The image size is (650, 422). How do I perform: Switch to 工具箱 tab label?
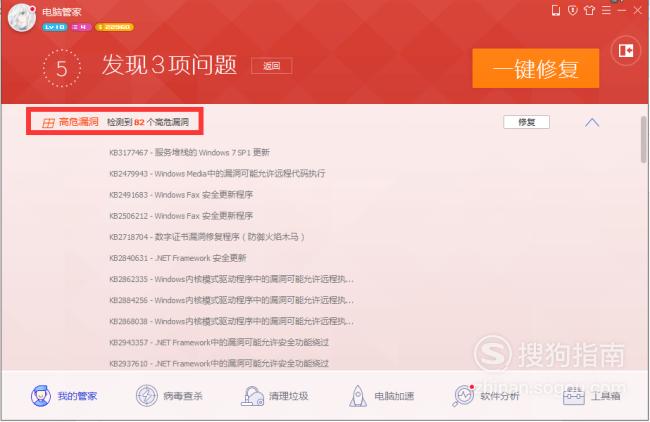coord(605,396)
